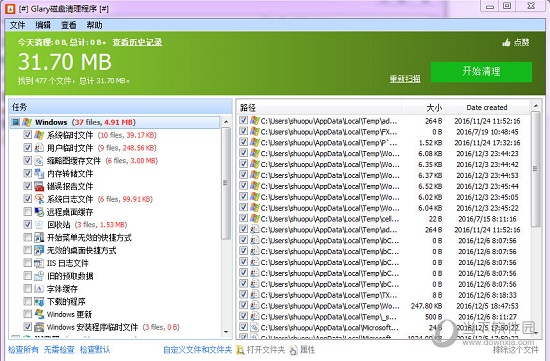
Task: Click the 缩略图缓存文件 icon
Action: 39,161
